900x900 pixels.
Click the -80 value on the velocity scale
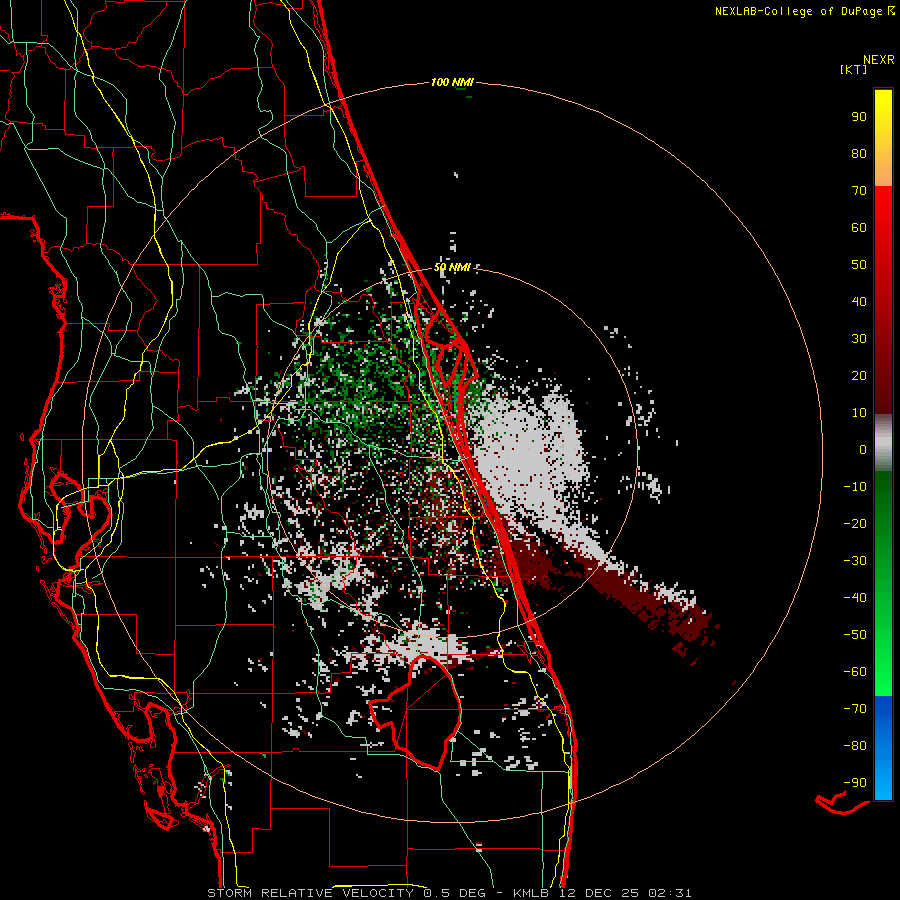coord(855,746)
